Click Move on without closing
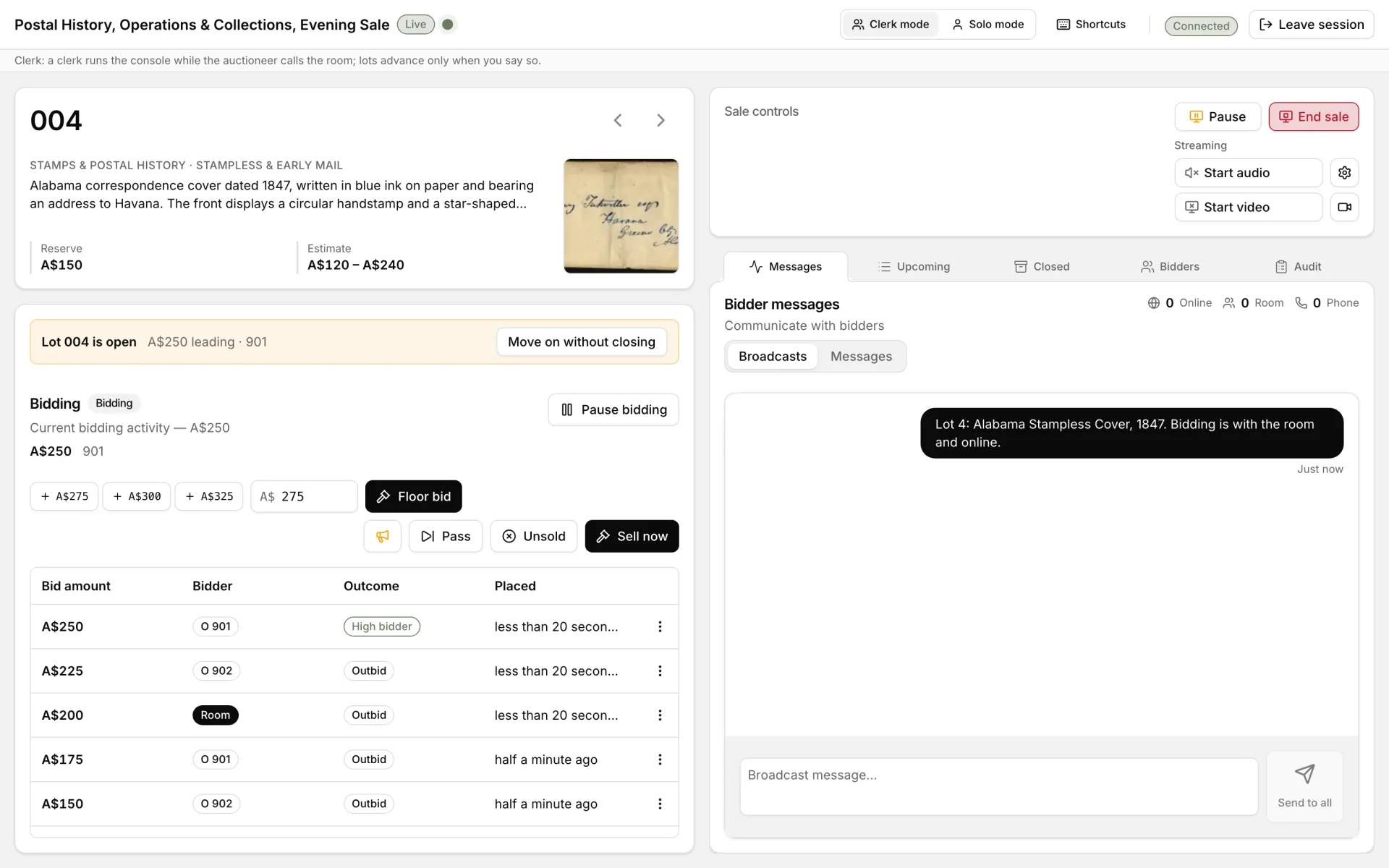The width and height of the screenshot is (1389, 868). click(581, 342)
